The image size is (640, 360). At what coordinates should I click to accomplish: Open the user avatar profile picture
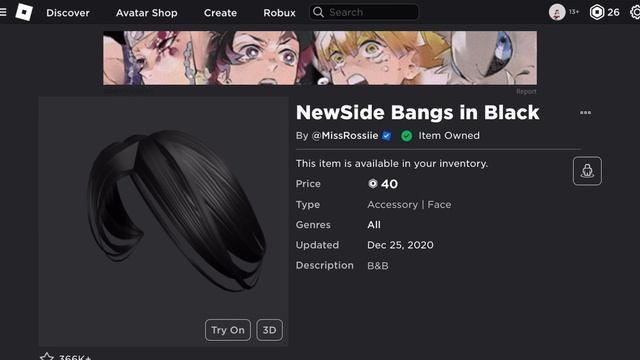pyautogui.click(x=557, y=12)
